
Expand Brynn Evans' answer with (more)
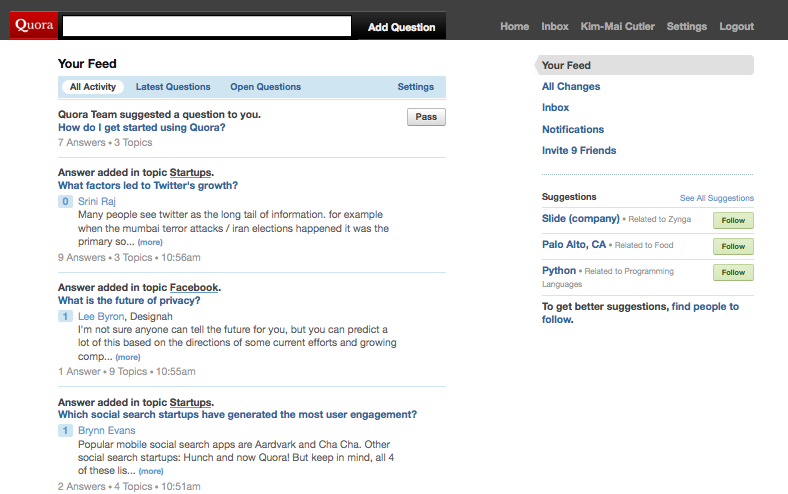point(150,471)
